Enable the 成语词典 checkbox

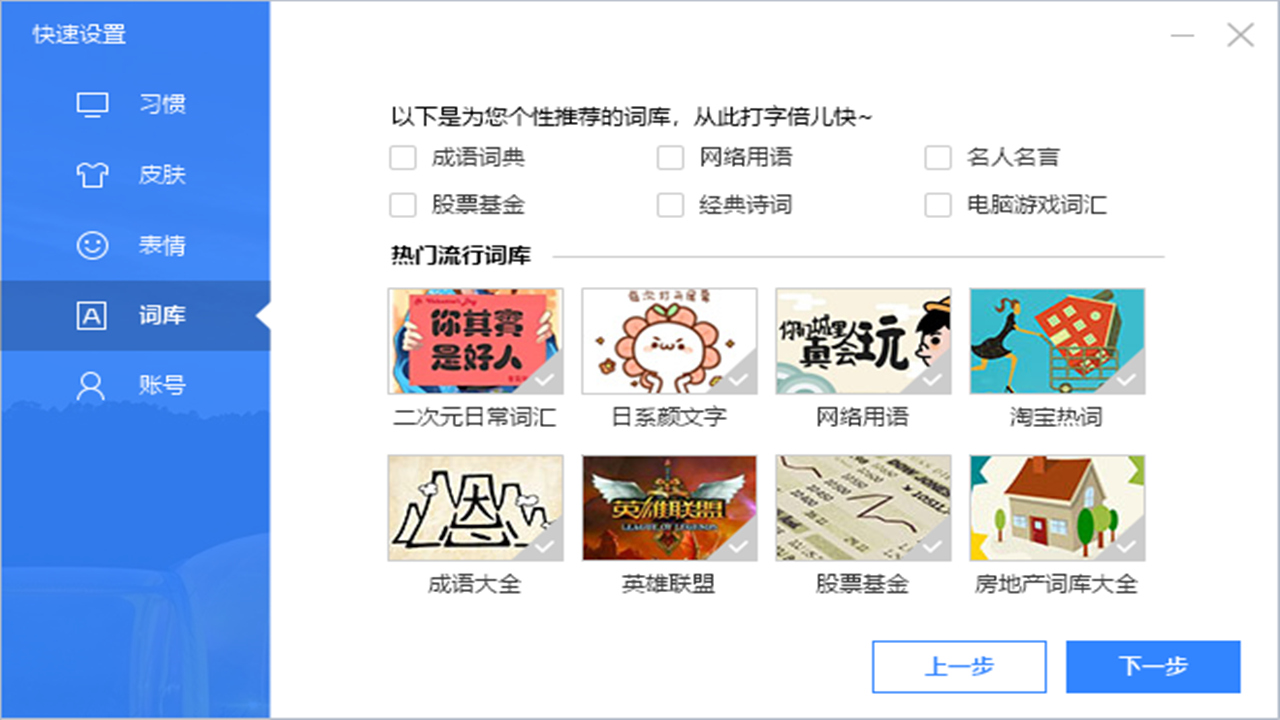click(x=403, y=158)
